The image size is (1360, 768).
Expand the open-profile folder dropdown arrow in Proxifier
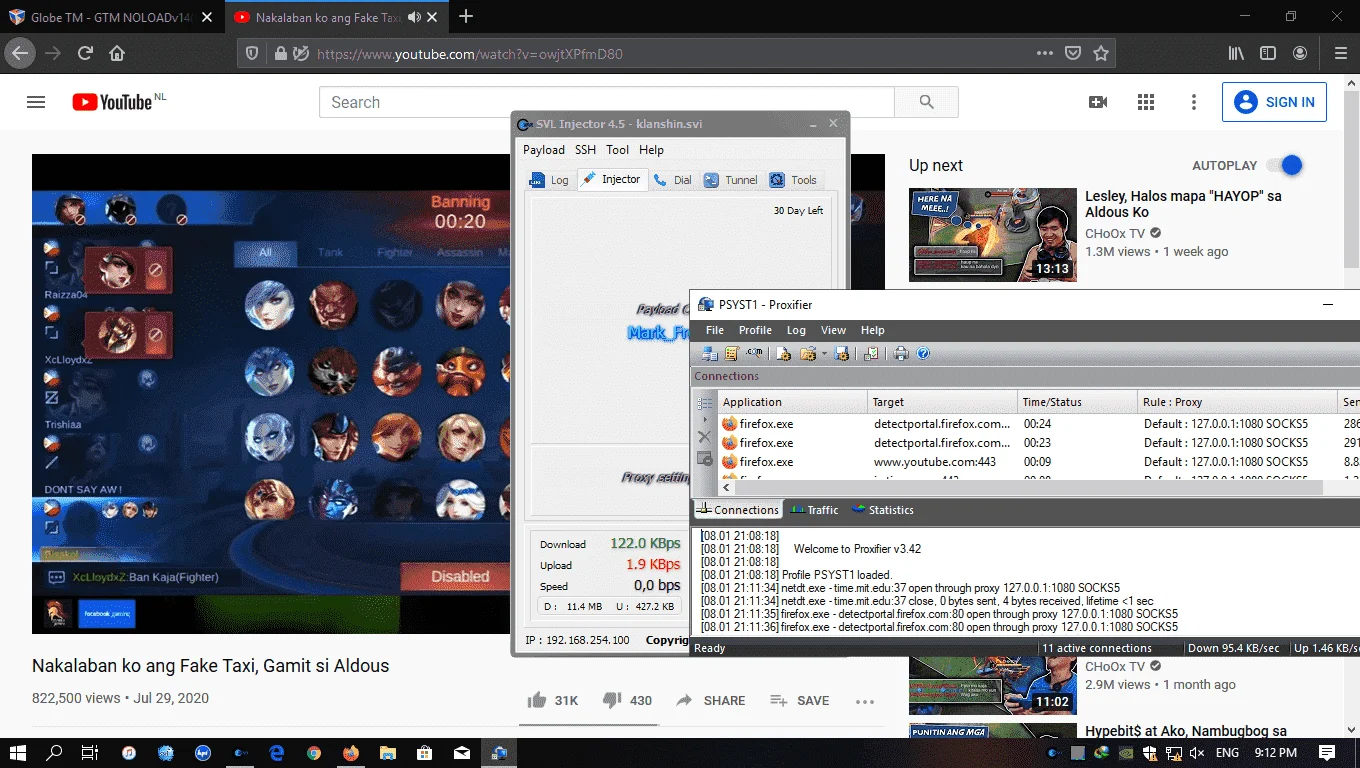coord(824,353)
